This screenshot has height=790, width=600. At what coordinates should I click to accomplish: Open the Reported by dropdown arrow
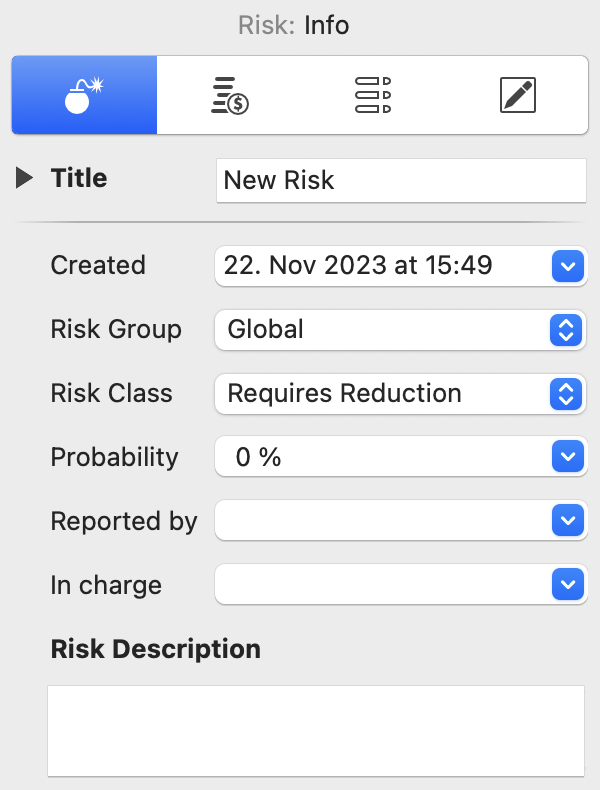566,521
